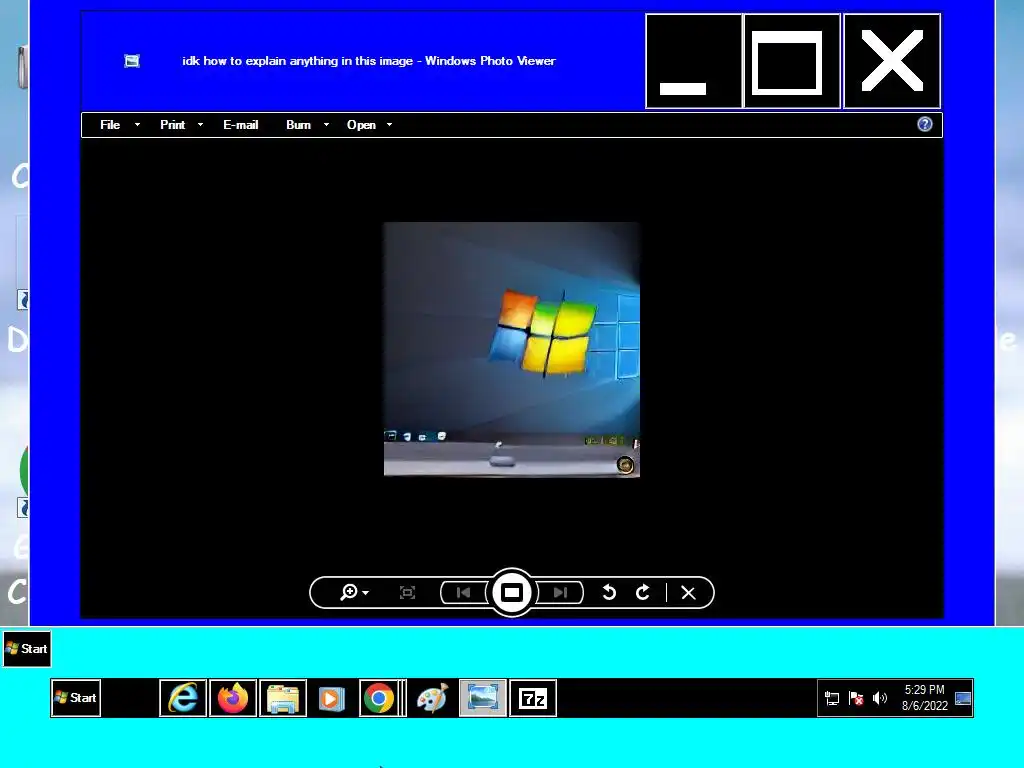1024x768 pixels.
Task: Open File Explorer from the taskbar
Action: pos(283,697)
